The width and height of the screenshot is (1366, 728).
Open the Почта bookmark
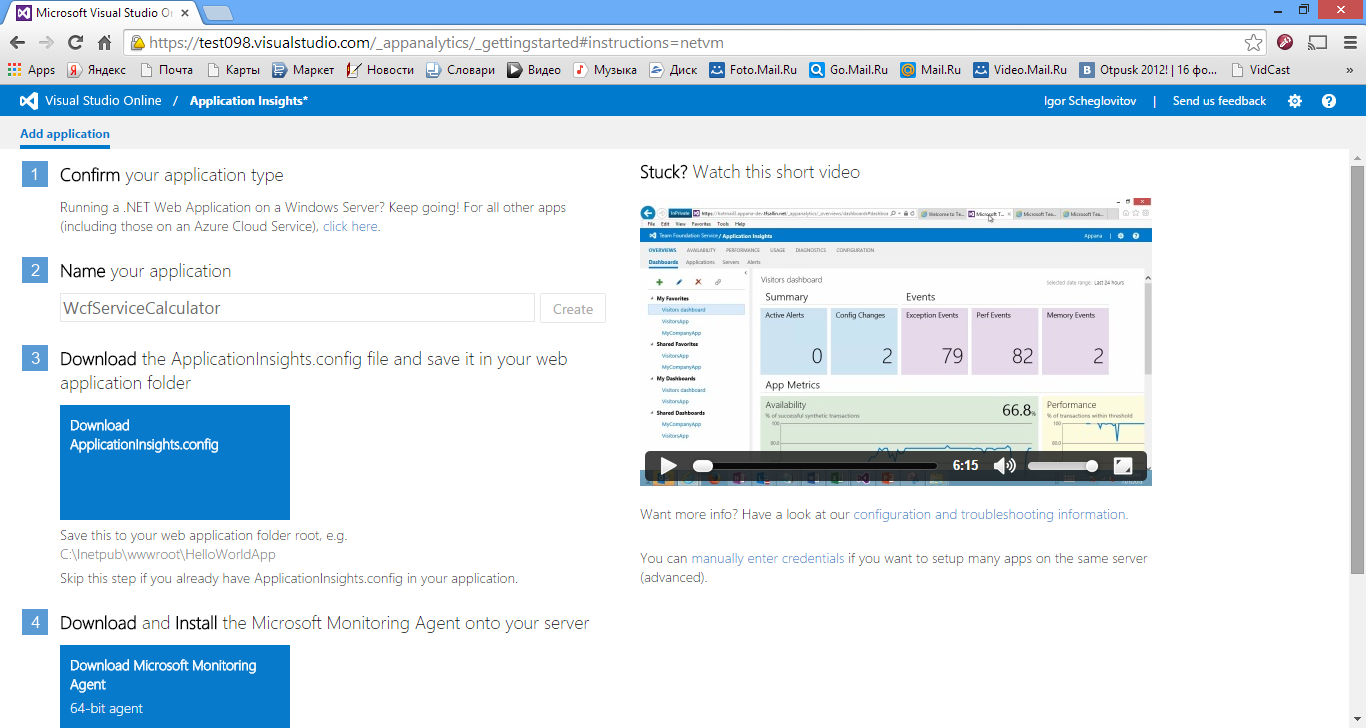click(x=166, y=70)
